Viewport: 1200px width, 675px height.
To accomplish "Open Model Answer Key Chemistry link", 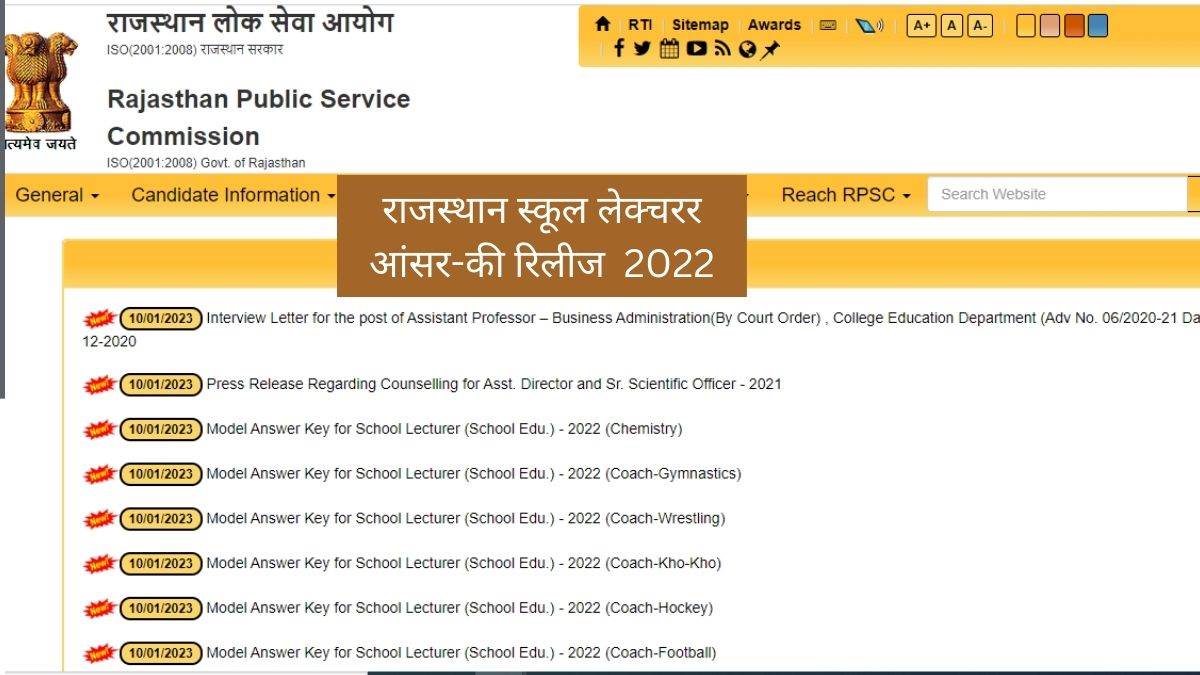I will tap(444, 429).
